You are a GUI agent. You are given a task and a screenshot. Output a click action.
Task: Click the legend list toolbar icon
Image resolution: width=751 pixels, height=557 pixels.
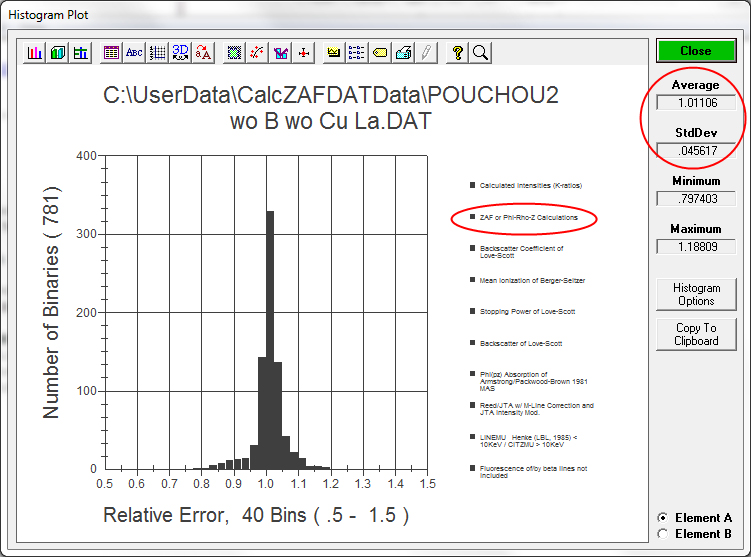point(357,53)
